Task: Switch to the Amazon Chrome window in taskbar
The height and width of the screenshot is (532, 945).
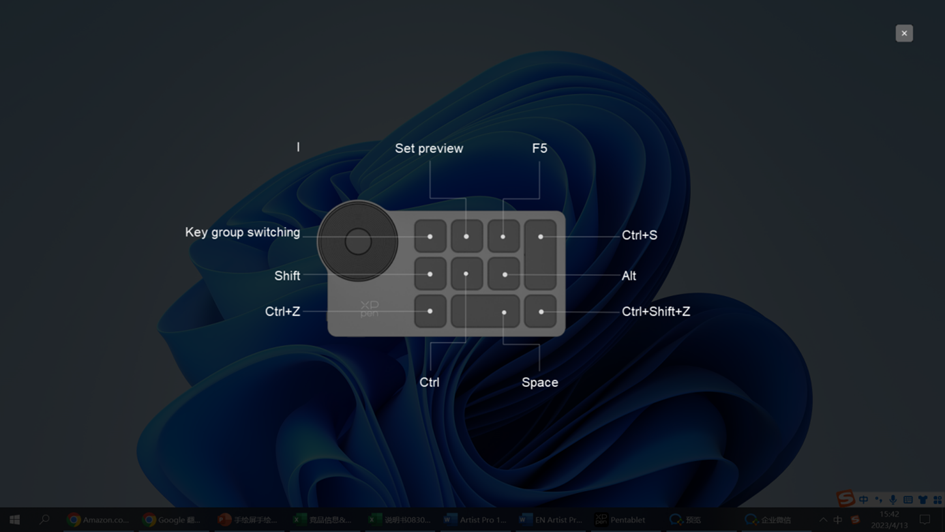Action: (x=98, y=520)
